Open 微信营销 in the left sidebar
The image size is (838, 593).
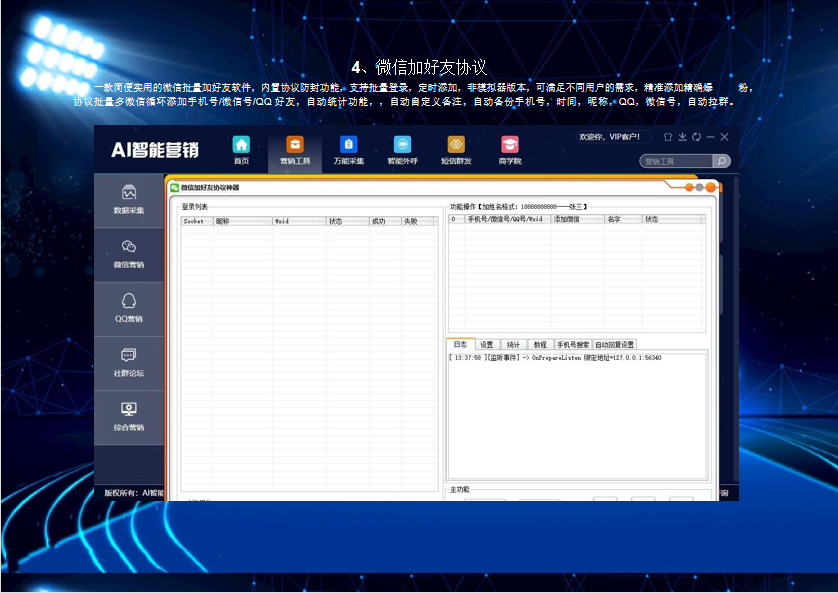click(x=129, y=254)
